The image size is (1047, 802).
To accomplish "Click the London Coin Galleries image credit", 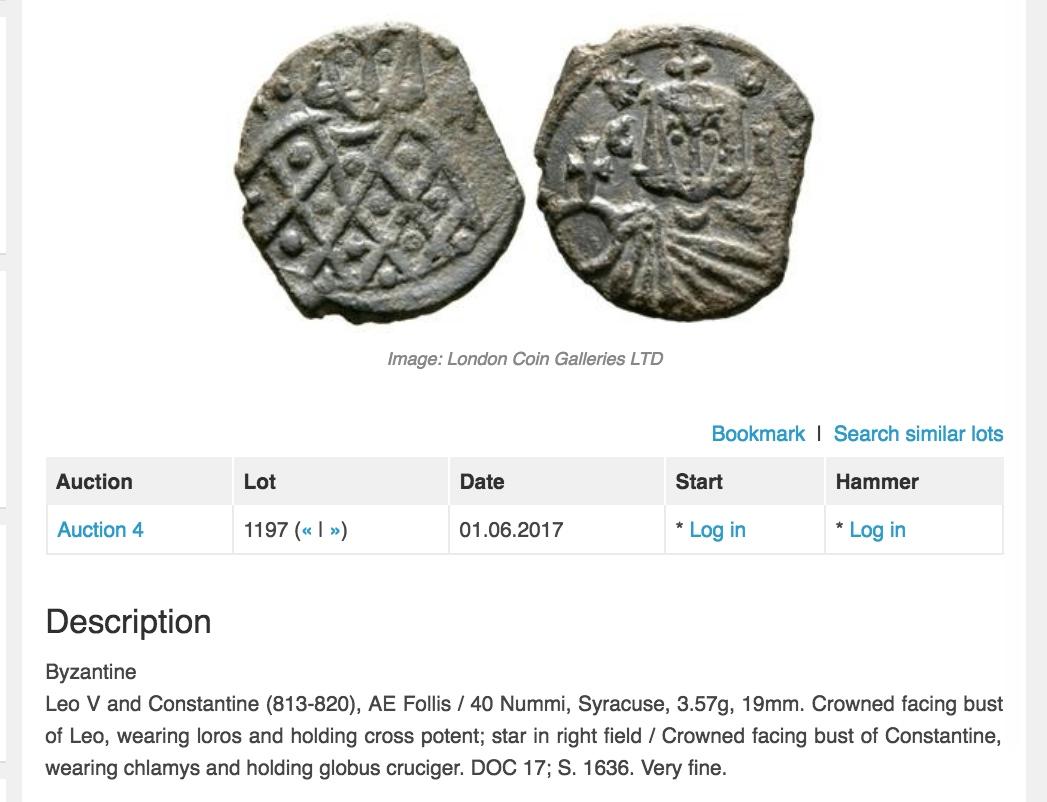I will 525,359.
